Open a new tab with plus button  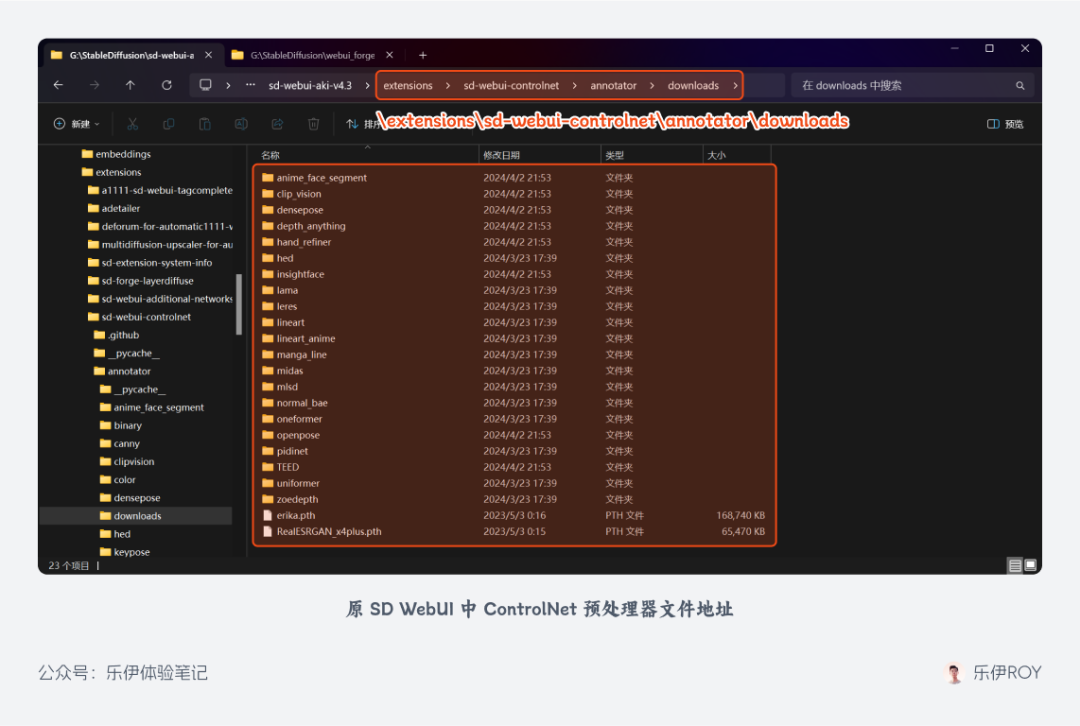[x=423, y=55]
